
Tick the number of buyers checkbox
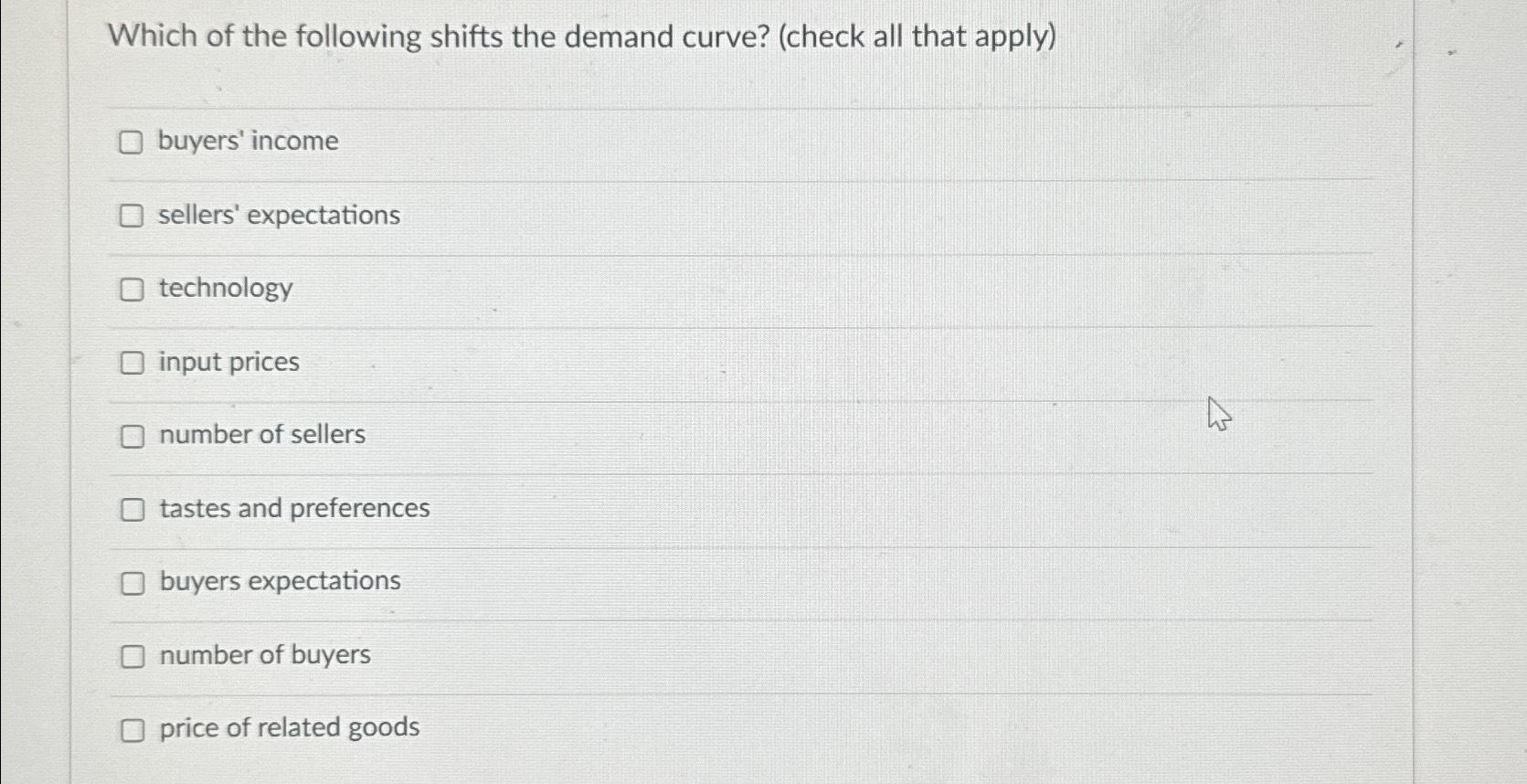pyautogui.click(x=133, y=656)
